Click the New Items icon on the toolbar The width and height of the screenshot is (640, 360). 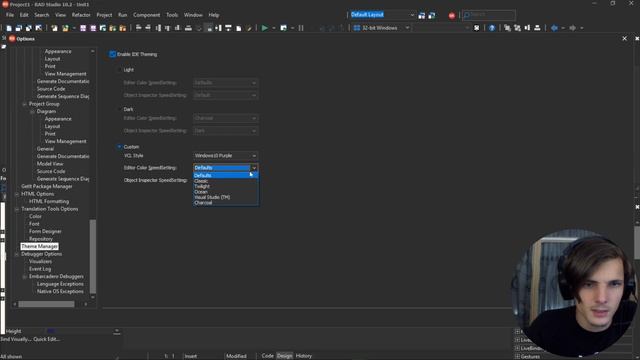(x=9, y=28)
